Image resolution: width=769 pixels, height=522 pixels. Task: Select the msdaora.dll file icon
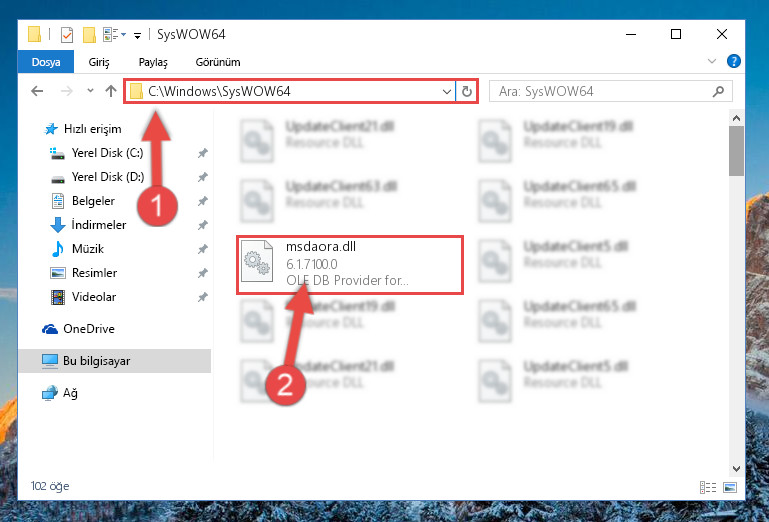pos(257,261)
